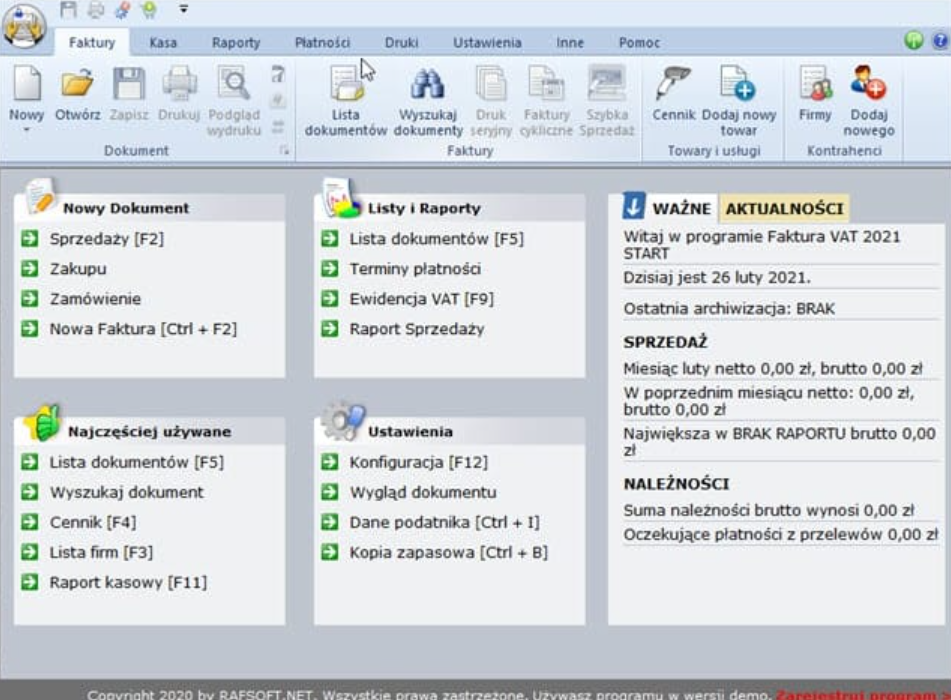Click Kopia zapasowa [Ctrl + B] link
The image size is (951, 700).
448,552
